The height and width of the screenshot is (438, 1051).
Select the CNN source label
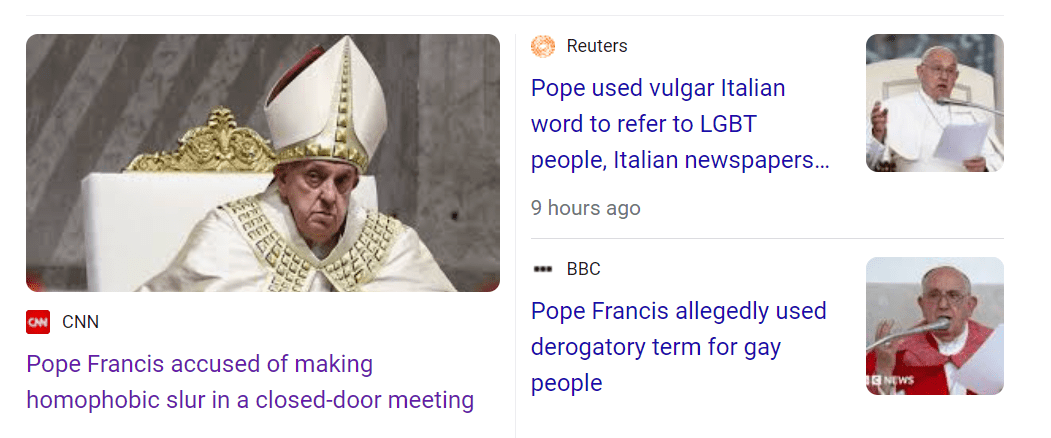[x=80, y=322]
